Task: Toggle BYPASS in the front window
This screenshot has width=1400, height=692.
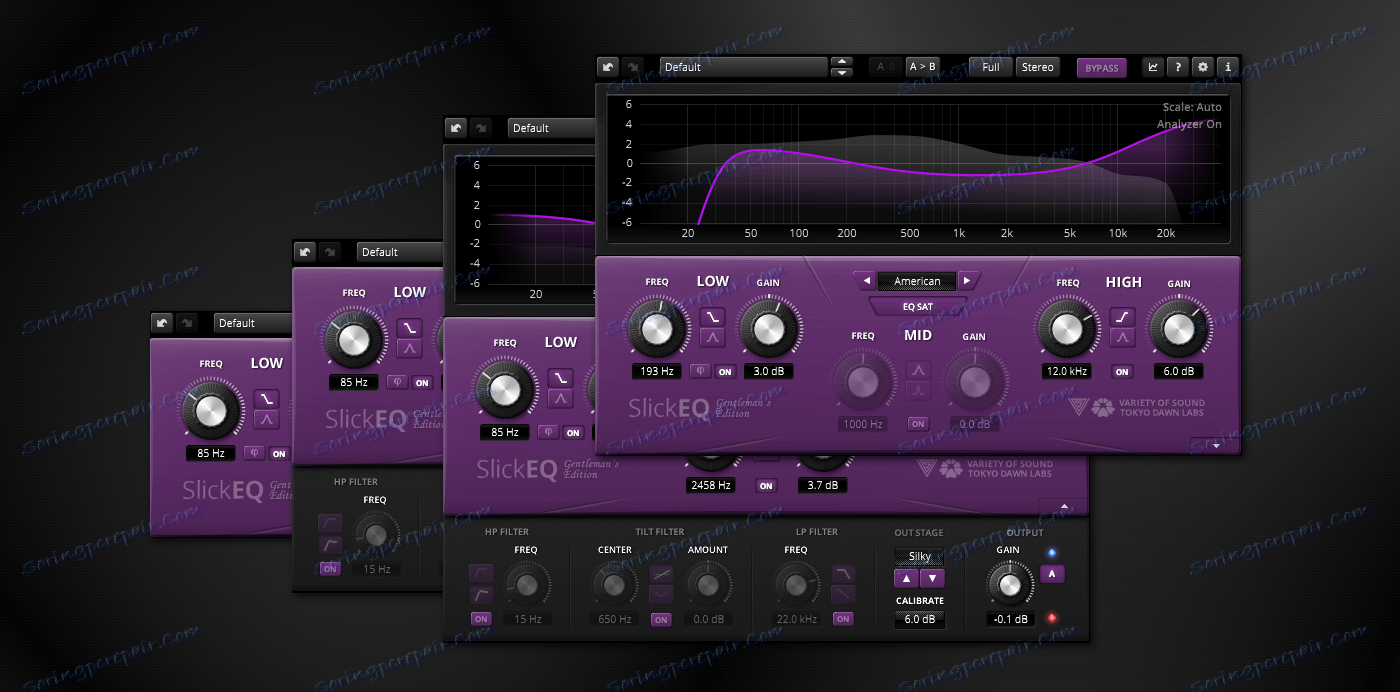Action: click(x=1101, y=67)
